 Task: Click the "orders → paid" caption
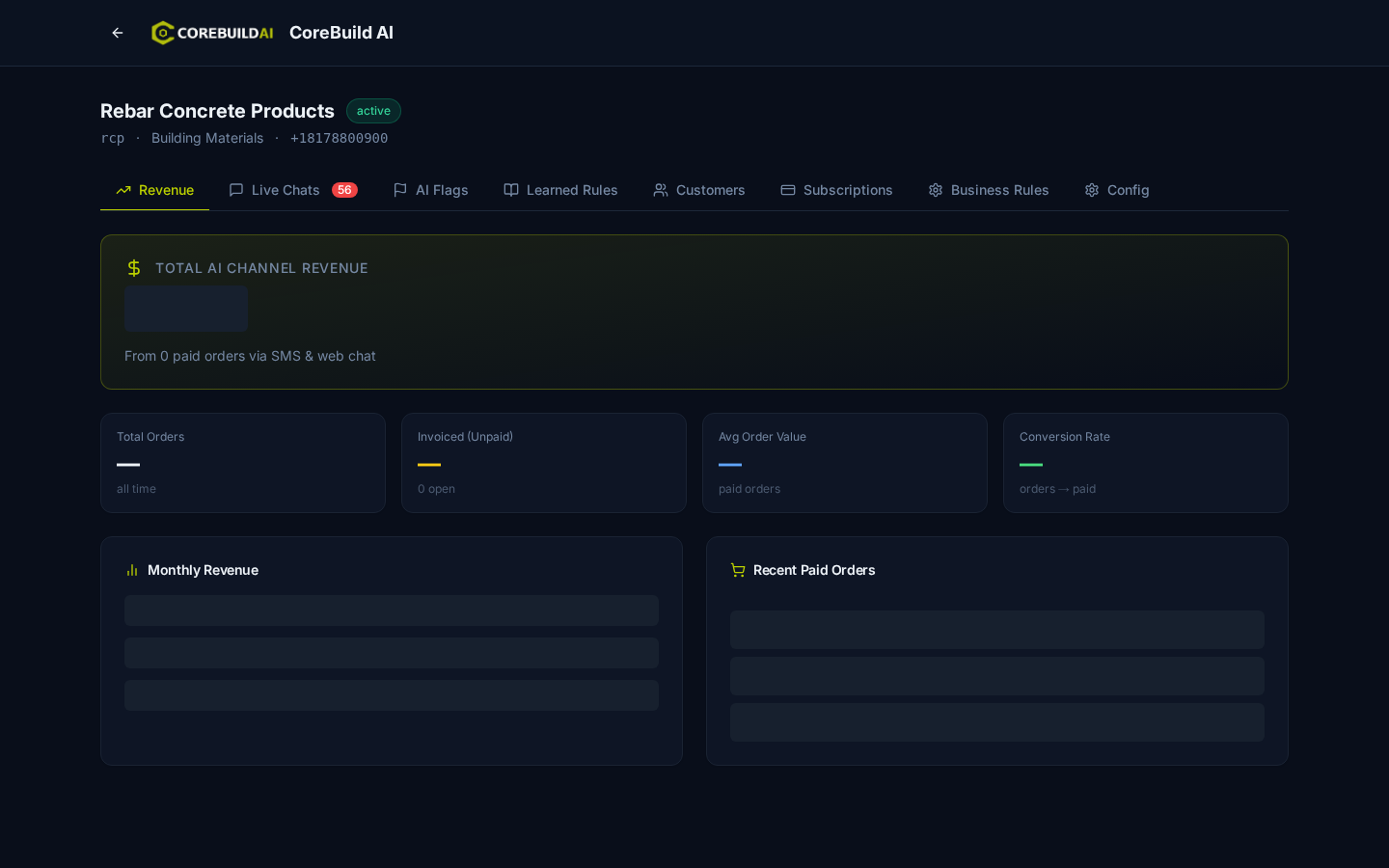[x=1057, y=489]
